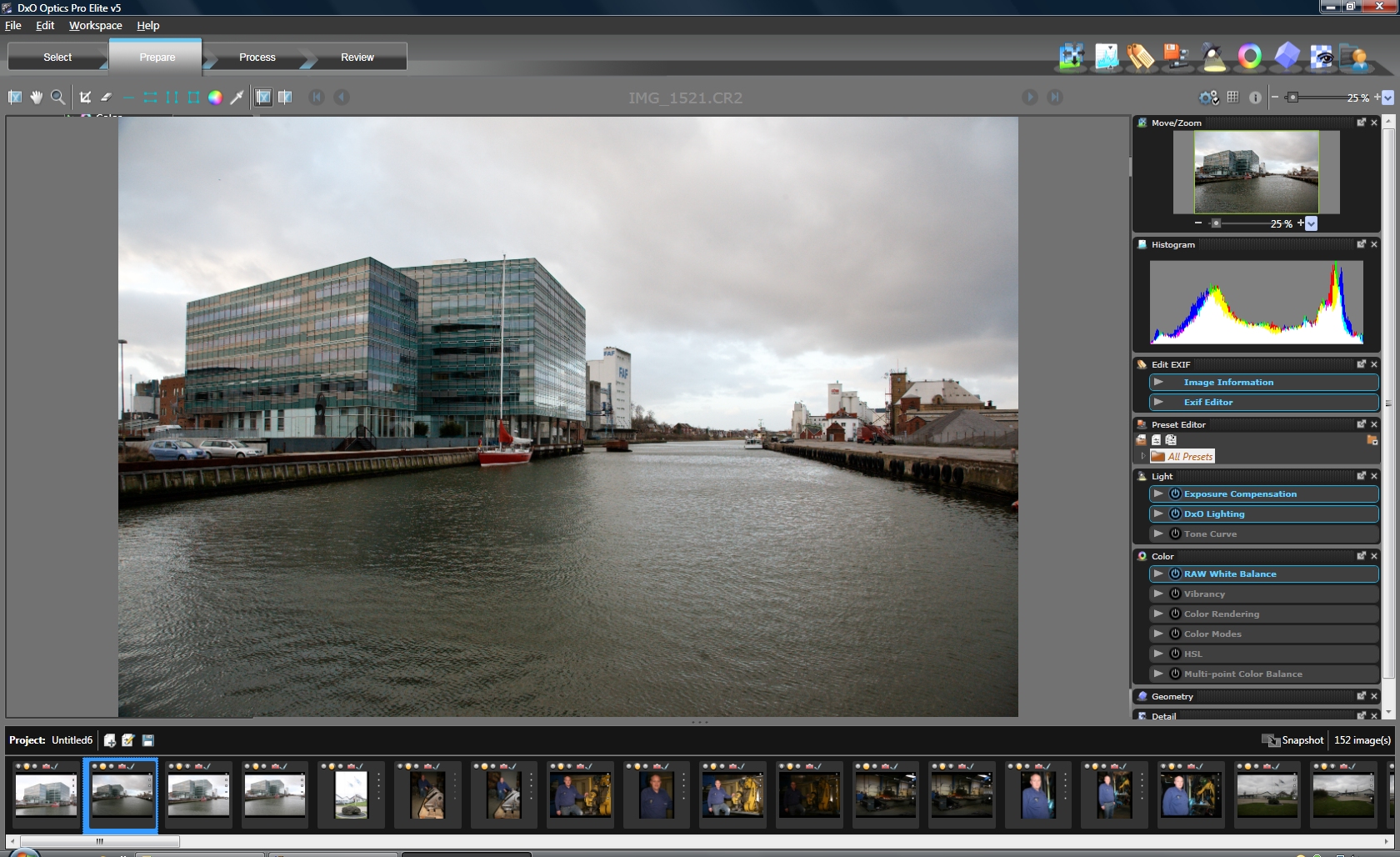Screen dimensions: 1400x857
Task: Toggle the Vibrancy power switch
Action: point(1175,594)
